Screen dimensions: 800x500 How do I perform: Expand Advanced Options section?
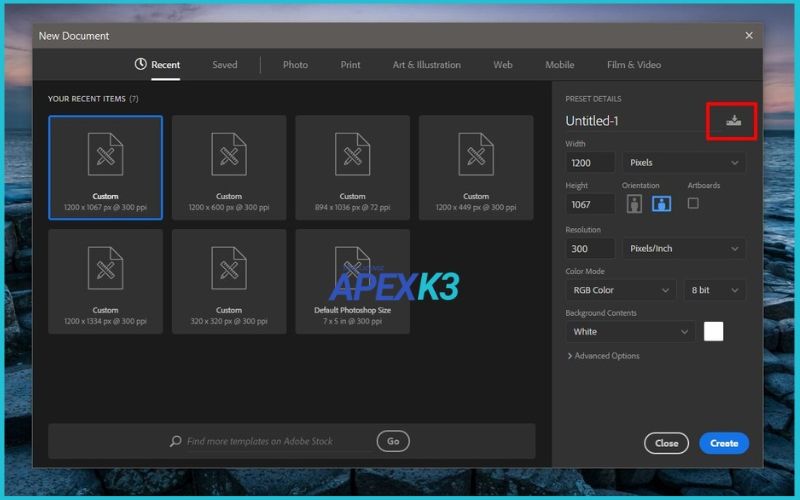point(603,356)
